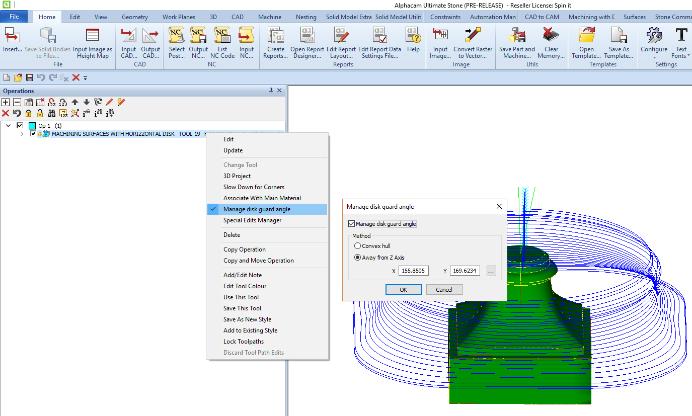692x416 pixels.
Task: Click the Select Post icon
Action: click(177, 43)
